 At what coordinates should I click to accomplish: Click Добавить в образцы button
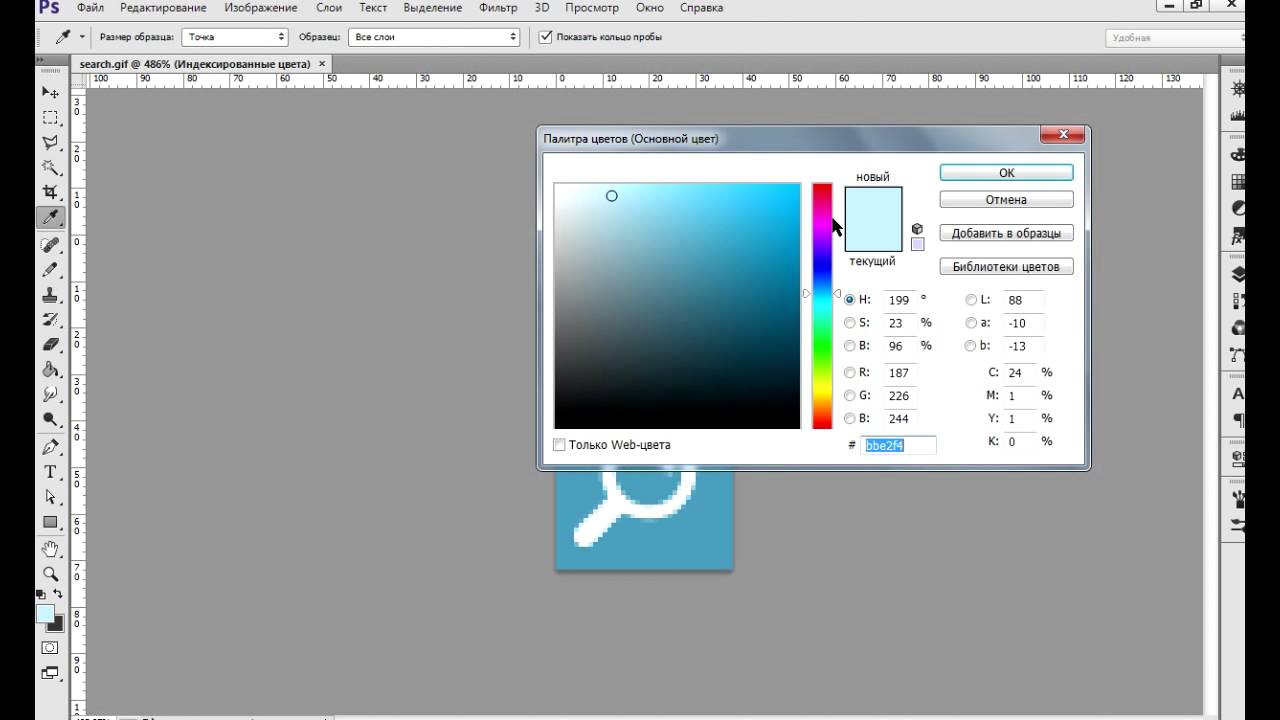[x=1007, y=233]
